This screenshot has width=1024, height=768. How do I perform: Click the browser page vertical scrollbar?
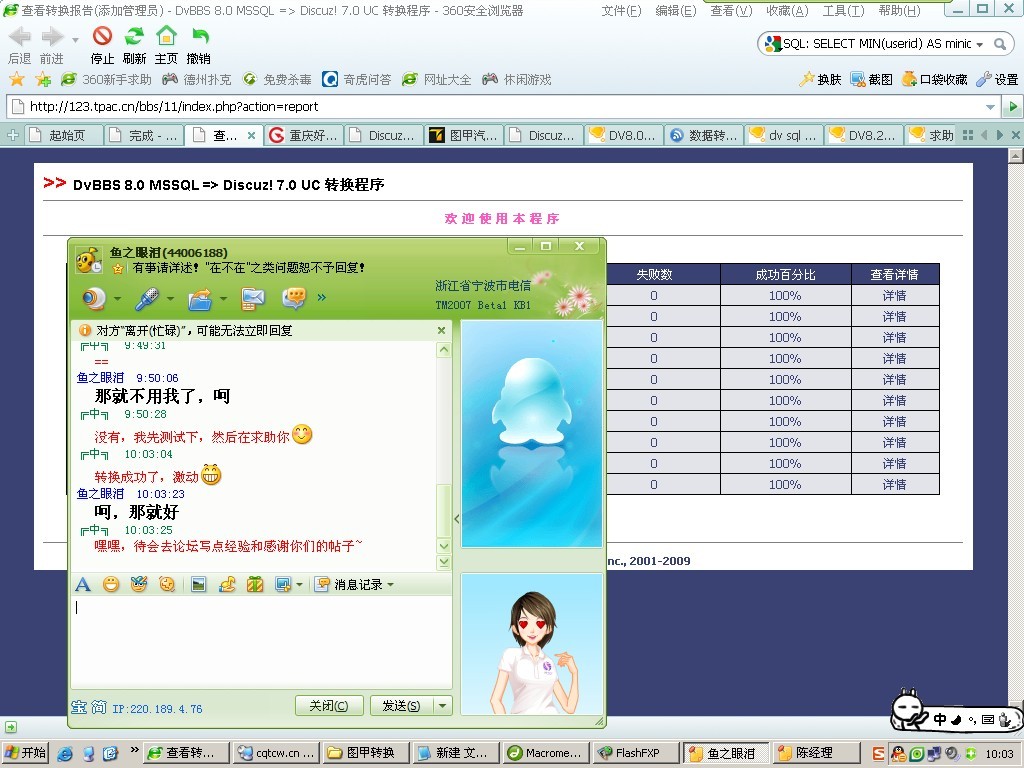click(1015, 434)
